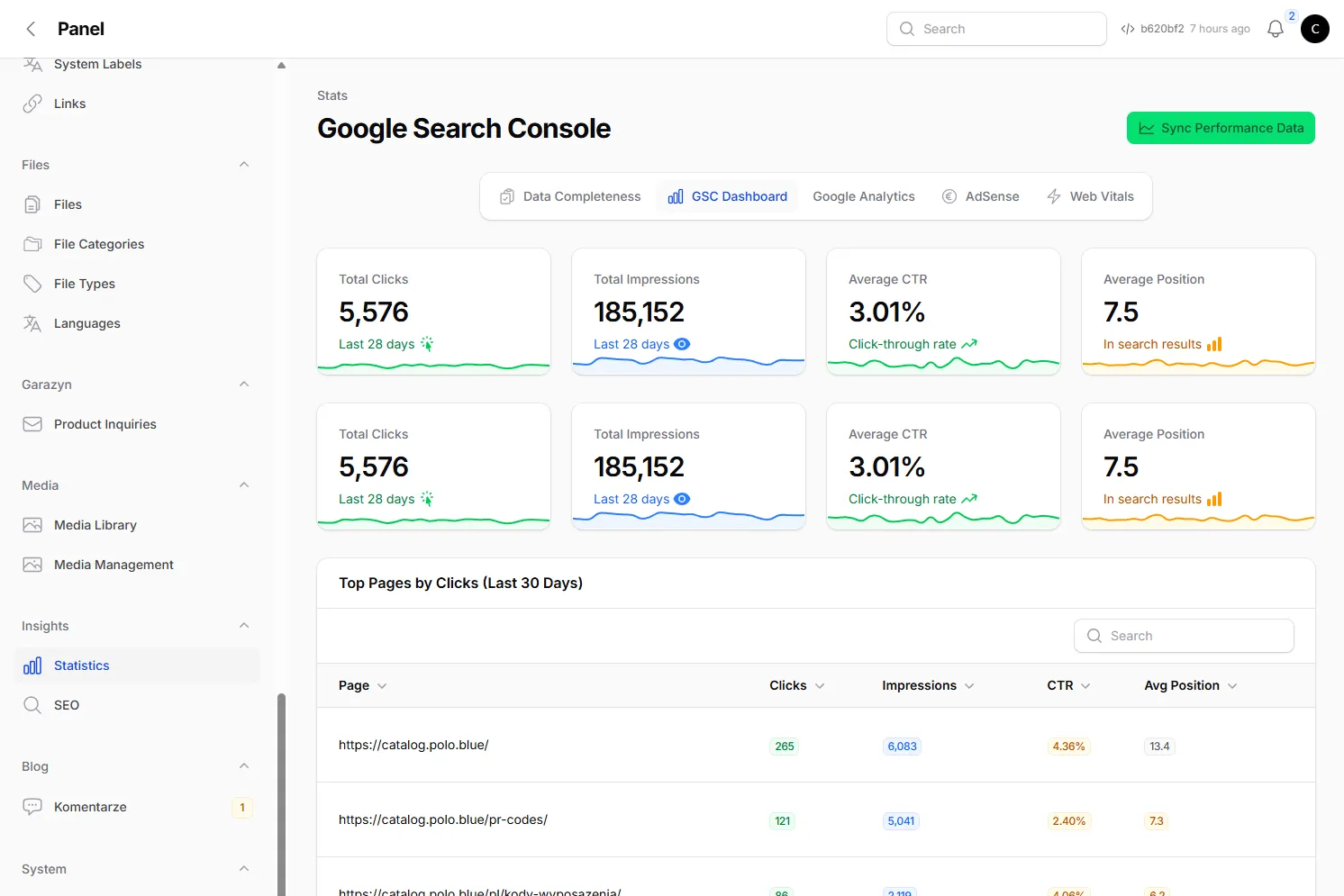The image size is (1344, 896).
Task: Collapse the Insights sidebar section
Action: 244,626
